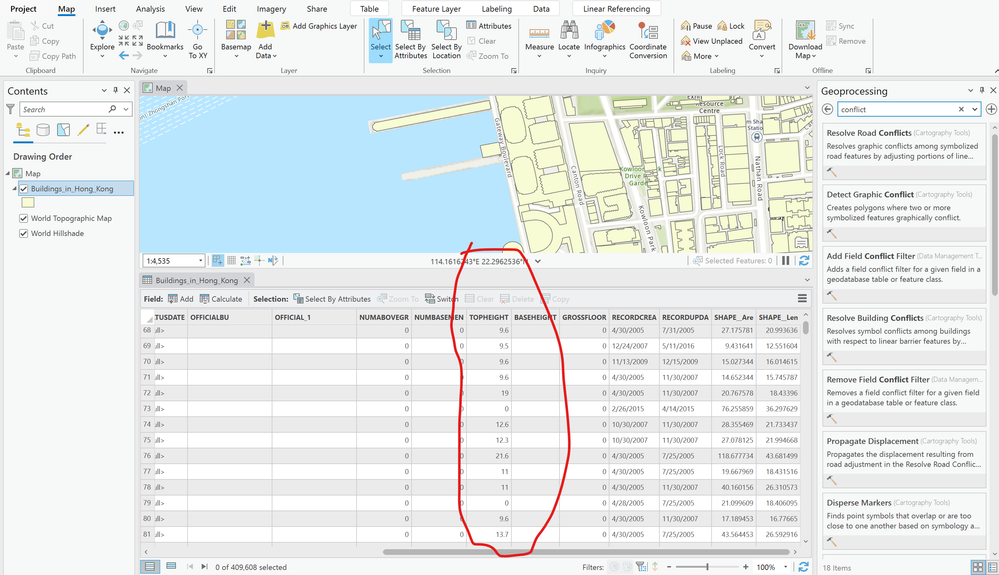
Task: Click Calculate in the table toolbar
Action: click(x=221, y=298)
